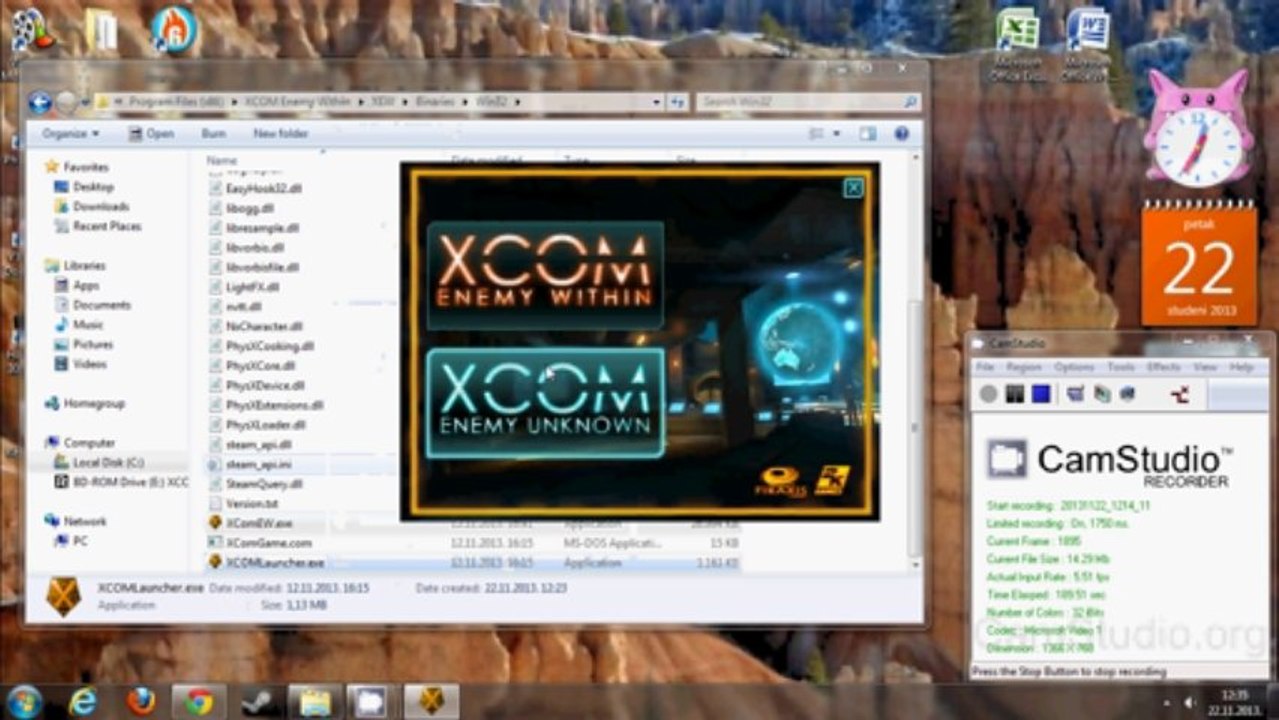Screen dimensions: 1279x720
Task: Click Burn in Explorer toolbar
Action: click(213, 133)
